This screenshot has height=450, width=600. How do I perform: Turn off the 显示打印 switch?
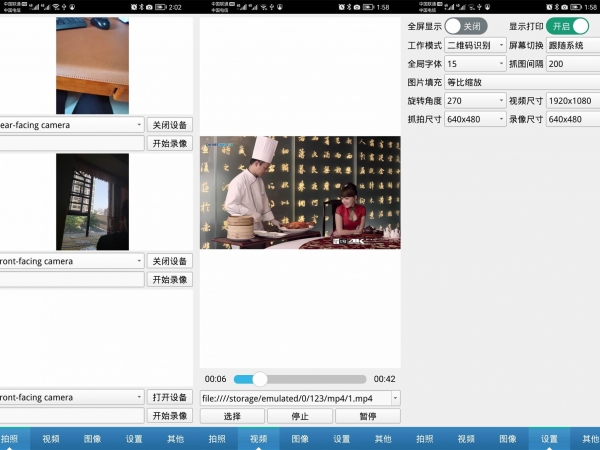click(567, 26)
